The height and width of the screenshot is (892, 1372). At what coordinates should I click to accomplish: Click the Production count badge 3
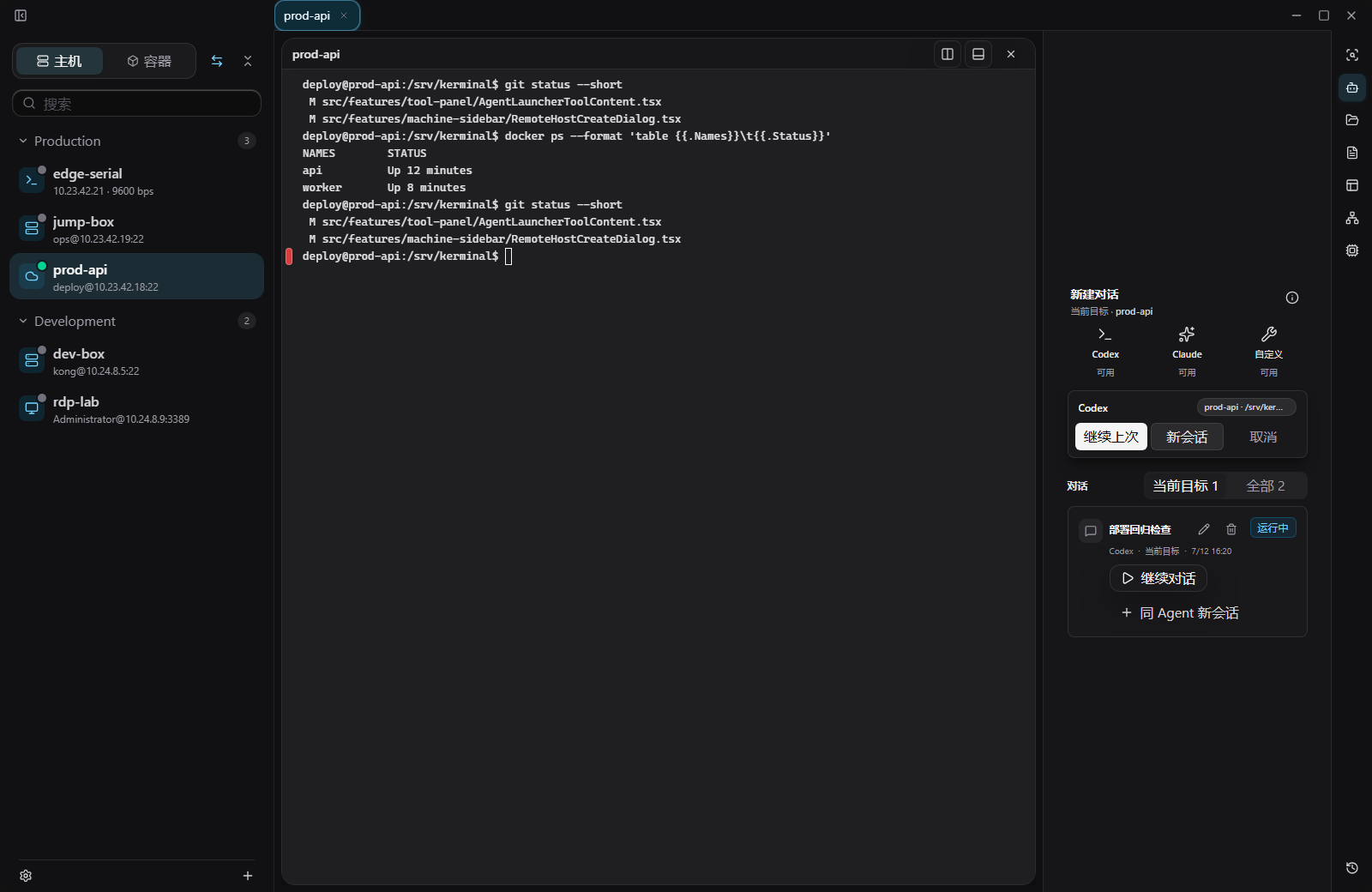pyautogui.click(x=247, y=141)
